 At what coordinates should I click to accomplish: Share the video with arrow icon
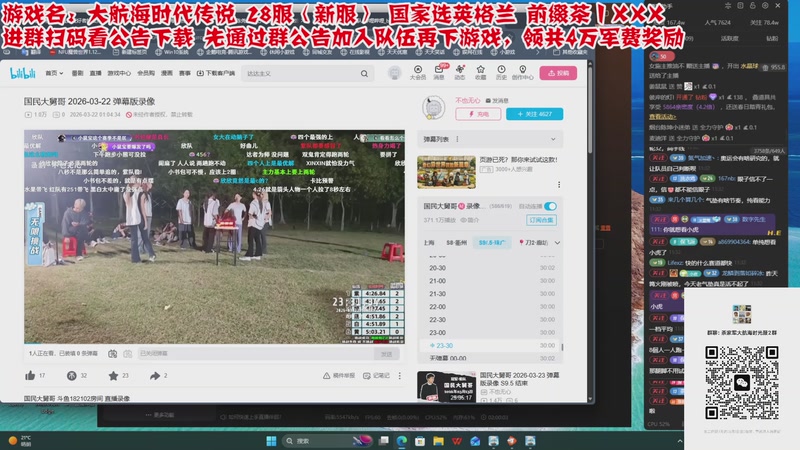click(155, 376)
